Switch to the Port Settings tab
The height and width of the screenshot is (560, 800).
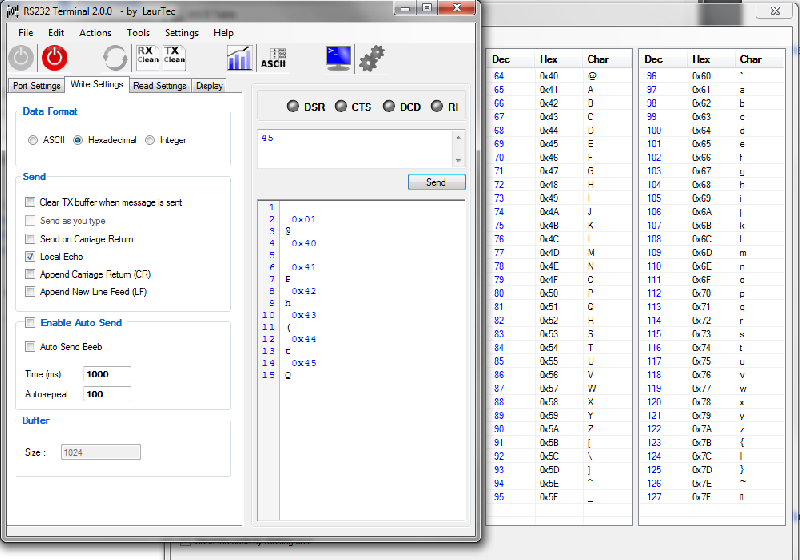[37, 86]
